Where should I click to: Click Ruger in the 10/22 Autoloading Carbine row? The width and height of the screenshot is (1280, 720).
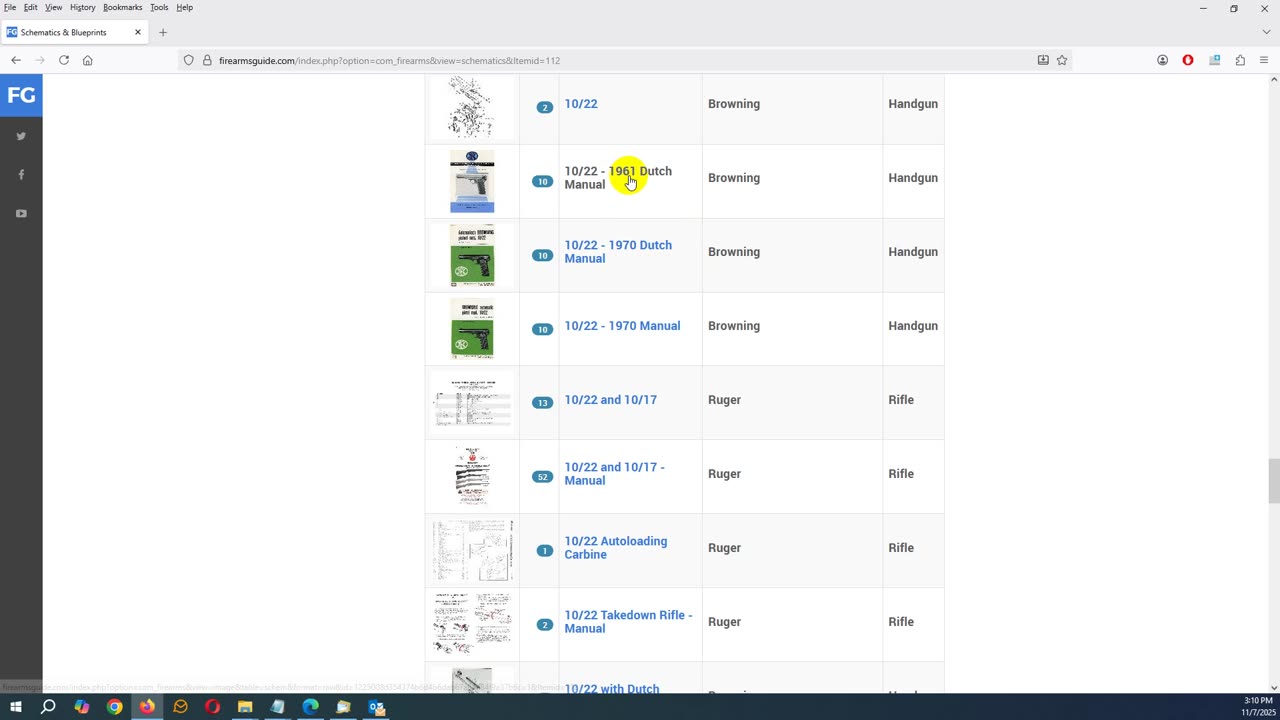click(724, 548)
